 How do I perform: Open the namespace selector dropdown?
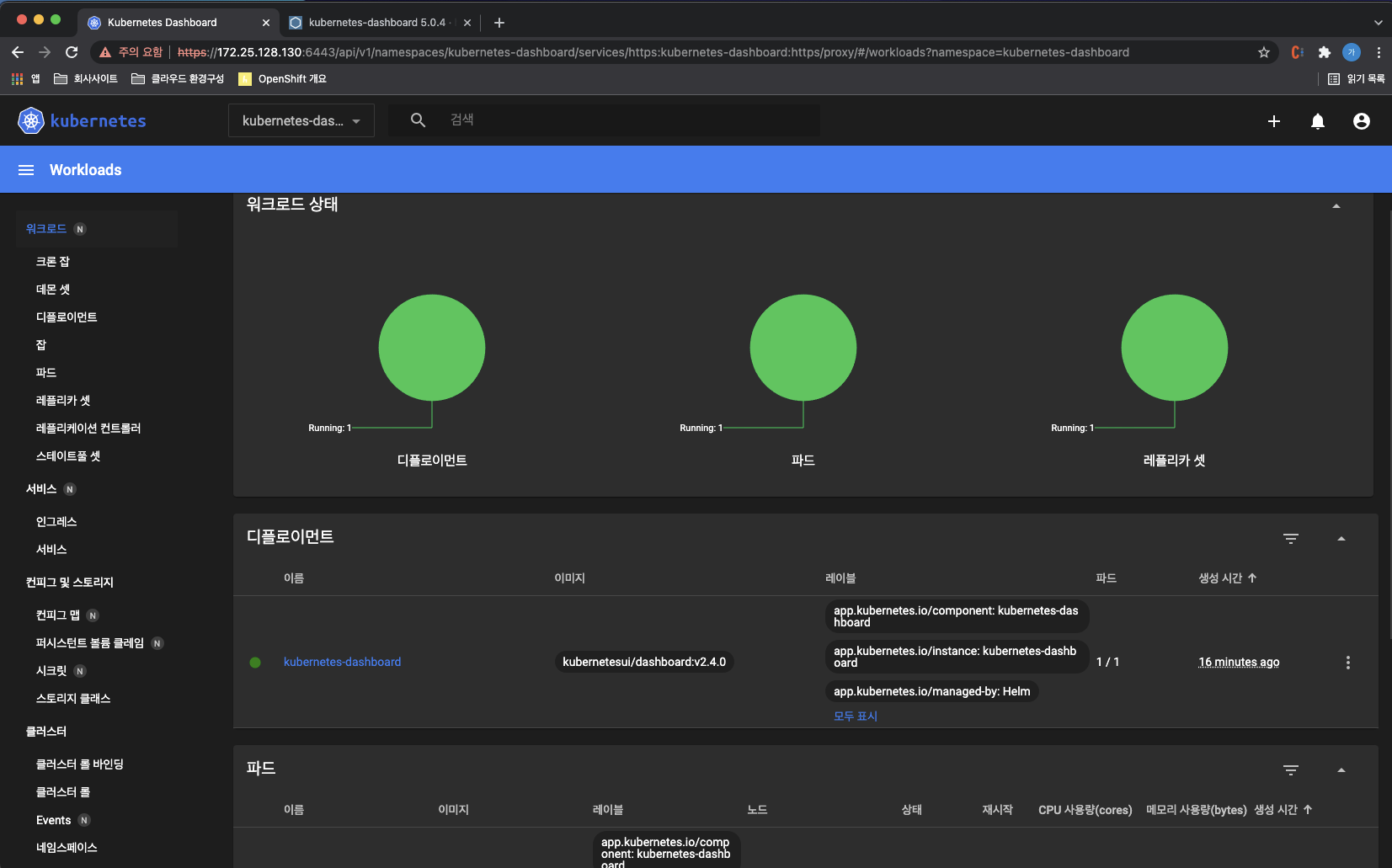click(x=301, y=121)
